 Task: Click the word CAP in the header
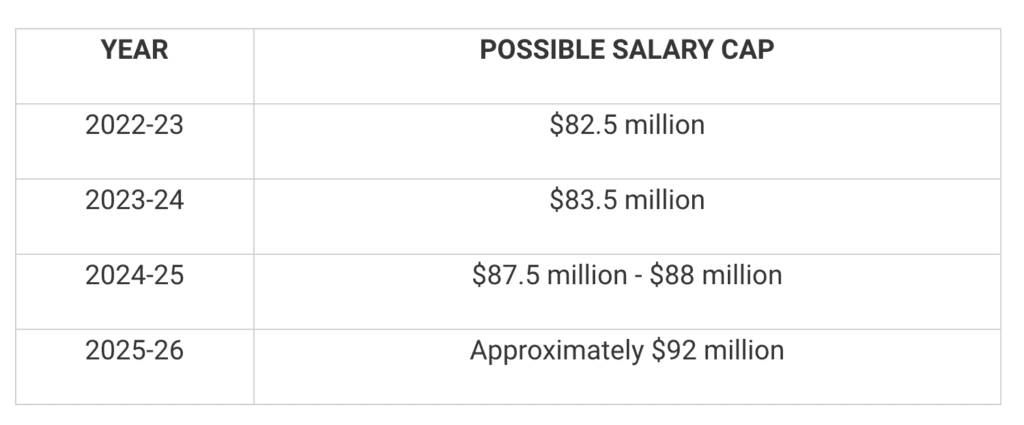[750, 50]
